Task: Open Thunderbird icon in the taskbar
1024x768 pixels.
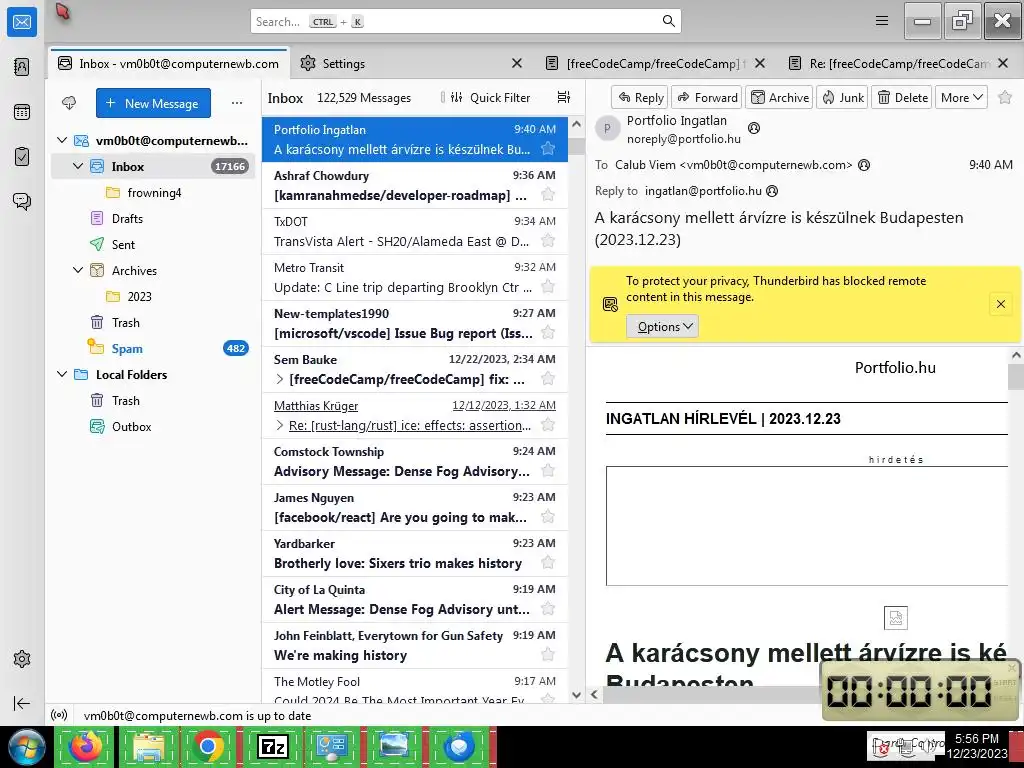Action: point(460,746)
